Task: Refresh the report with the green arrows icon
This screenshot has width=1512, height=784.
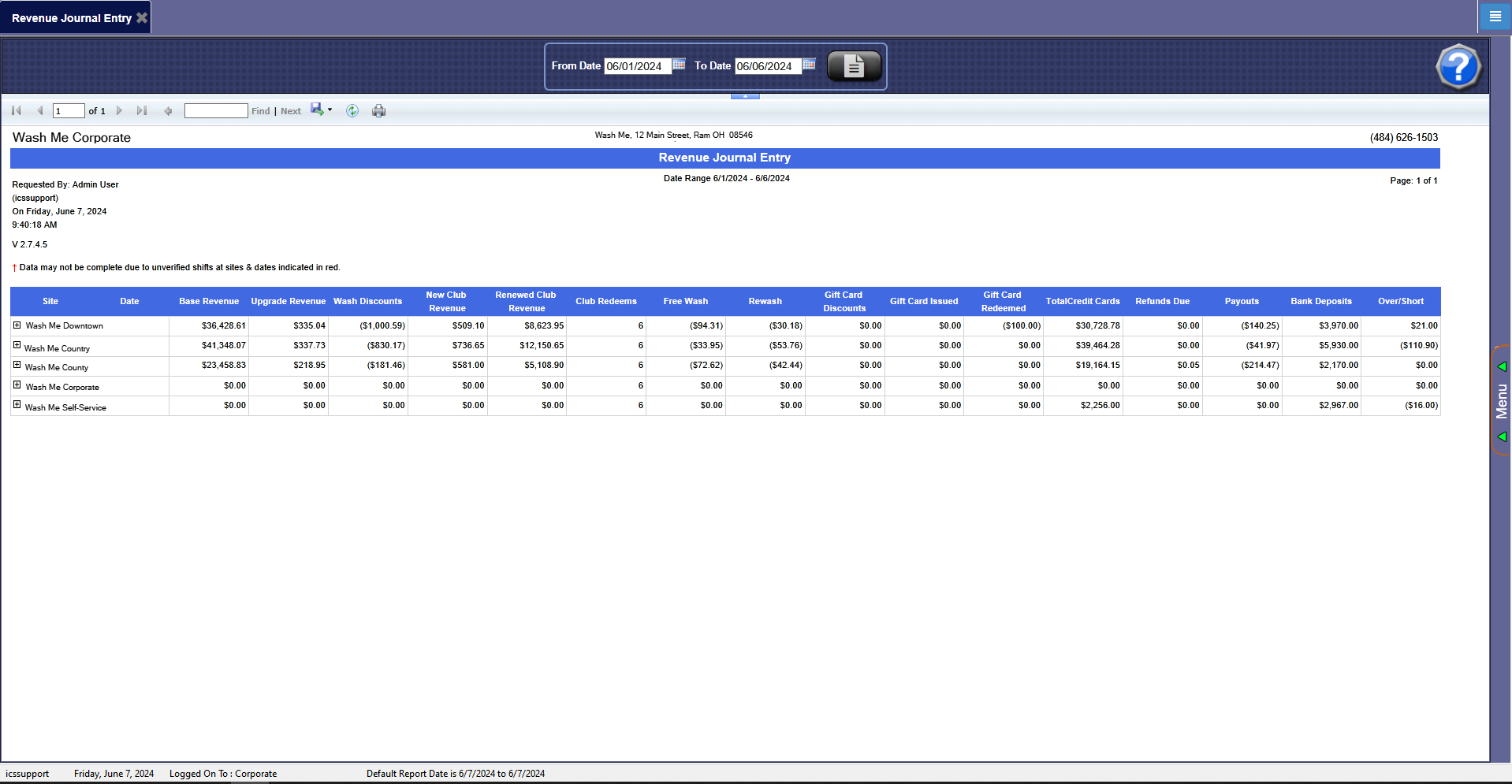Action: click(x=352, y=111)
